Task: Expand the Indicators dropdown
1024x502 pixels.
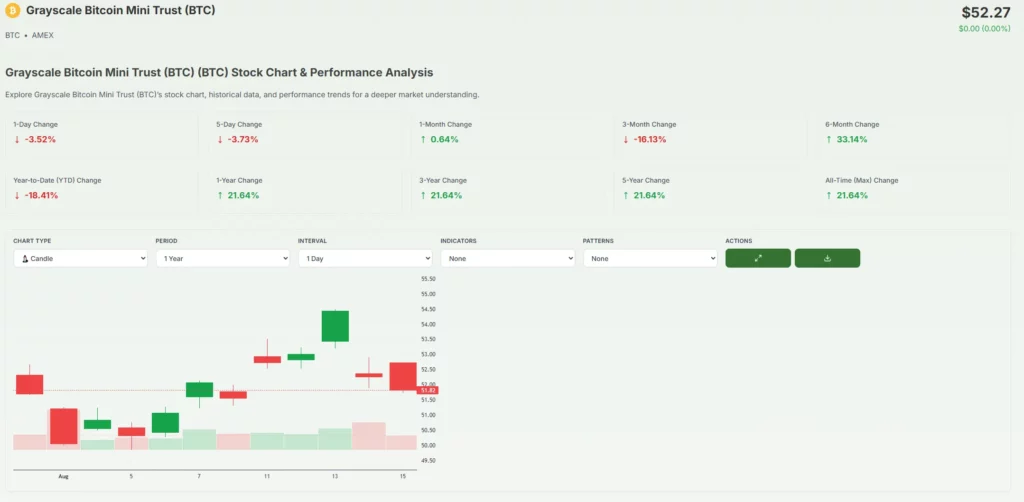Action: tap(507, 258)
